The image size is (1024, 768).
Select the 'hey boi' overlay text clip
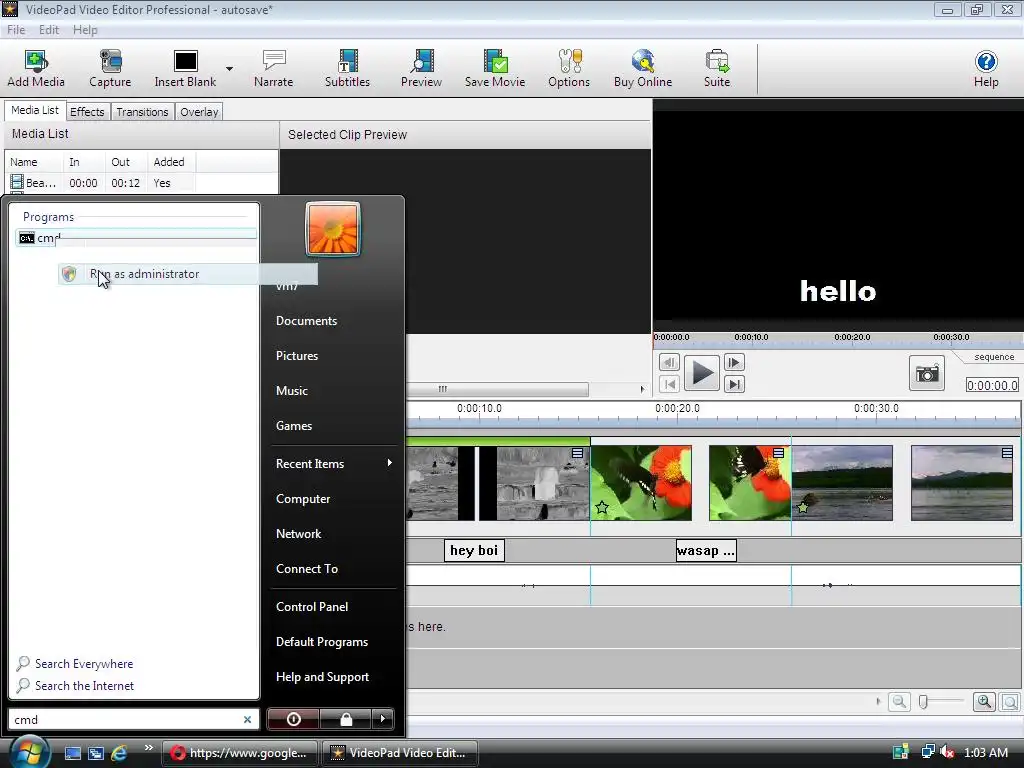474,551
